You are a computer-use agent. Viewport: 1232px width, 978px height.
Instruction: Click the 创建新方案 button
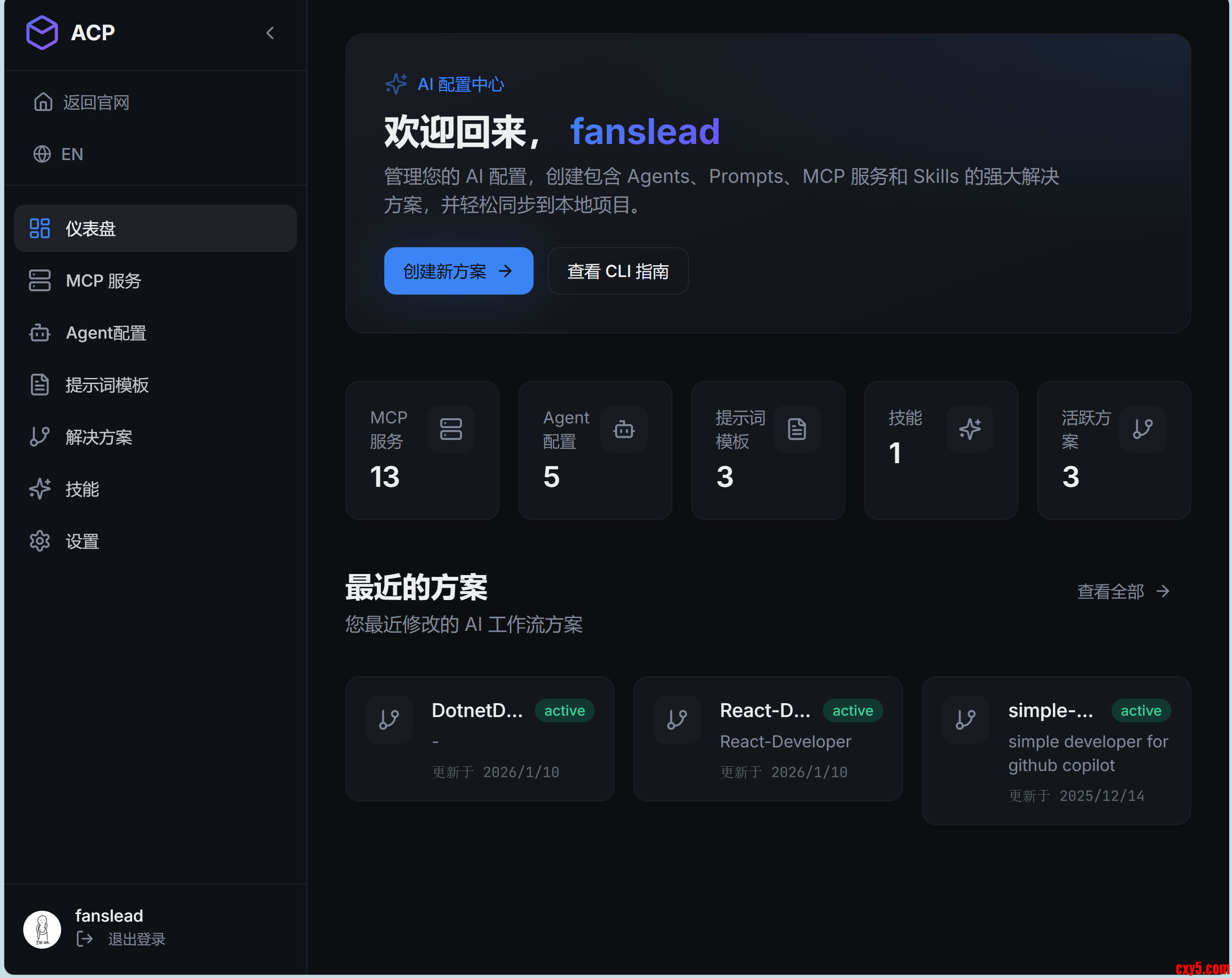click(x=458, y=271)
